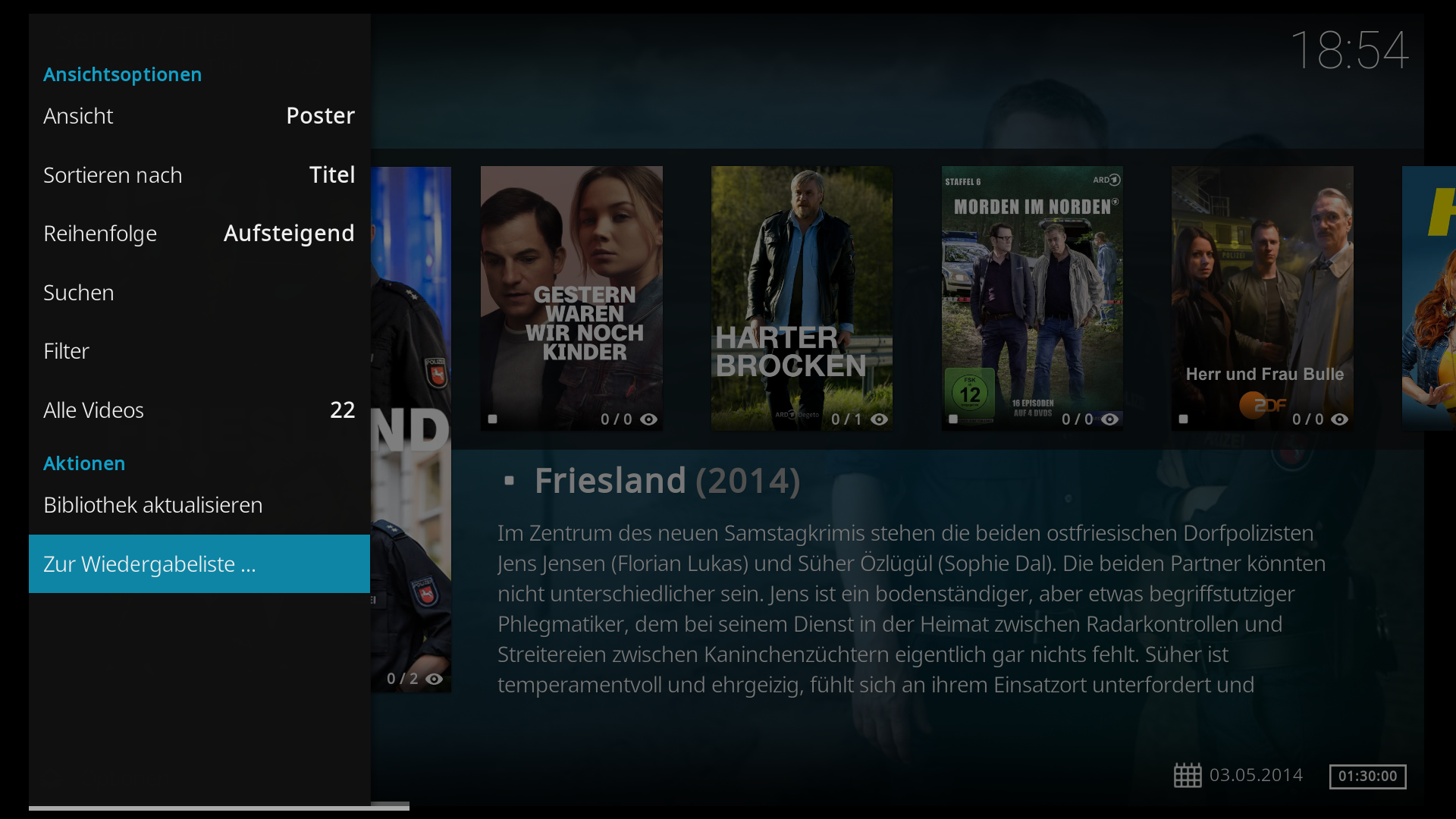This screenshot has height=819, width=1456.
Task: Toggle Reihenfolge from Aufsteigend
Action: point(199,234)
